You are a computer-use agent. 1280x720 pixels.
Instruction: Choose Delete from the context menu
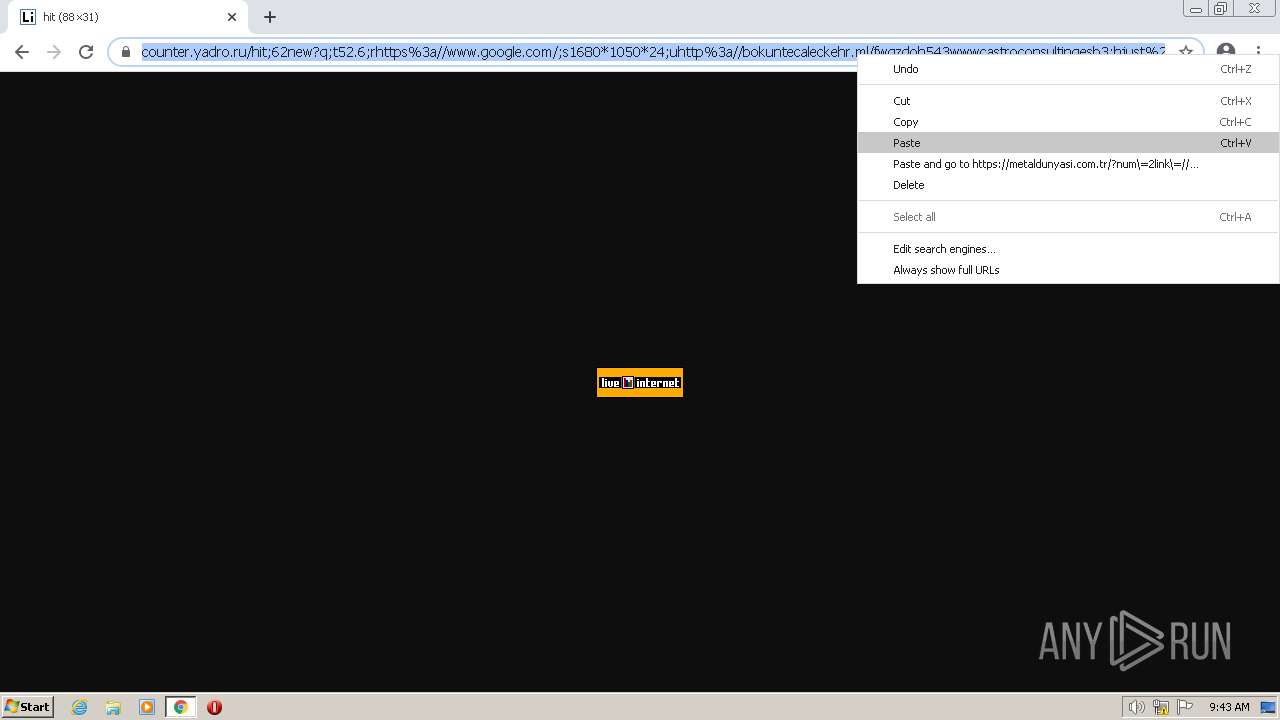pyautogui.click(x=1068, y=185)
